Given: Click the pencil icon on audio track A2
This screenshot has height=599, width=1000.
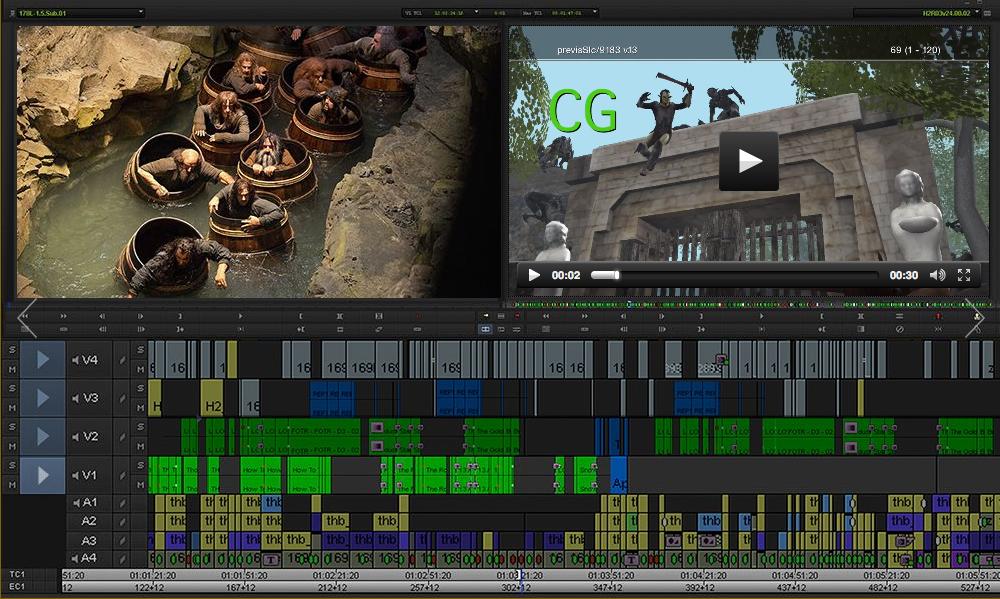Looking at the screenshot, I should 122,521.
